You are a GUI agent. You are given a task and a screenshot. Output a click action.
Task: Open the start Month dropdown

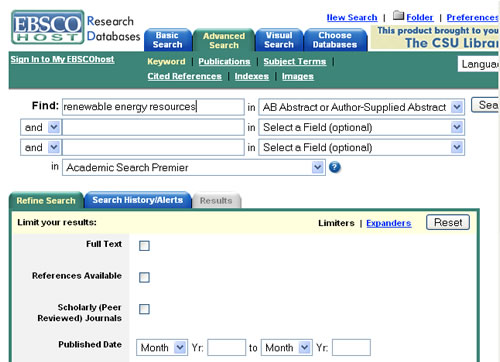click(162, 348)
